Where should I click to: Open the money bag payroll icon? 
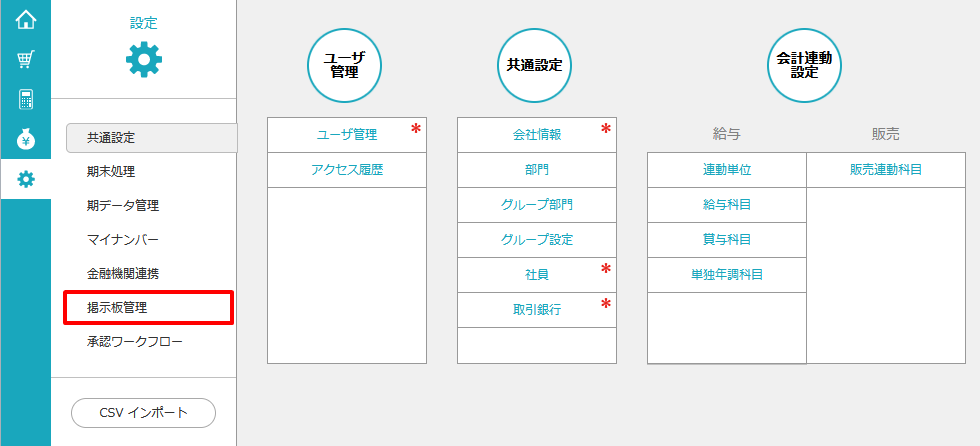click(26, 139)
